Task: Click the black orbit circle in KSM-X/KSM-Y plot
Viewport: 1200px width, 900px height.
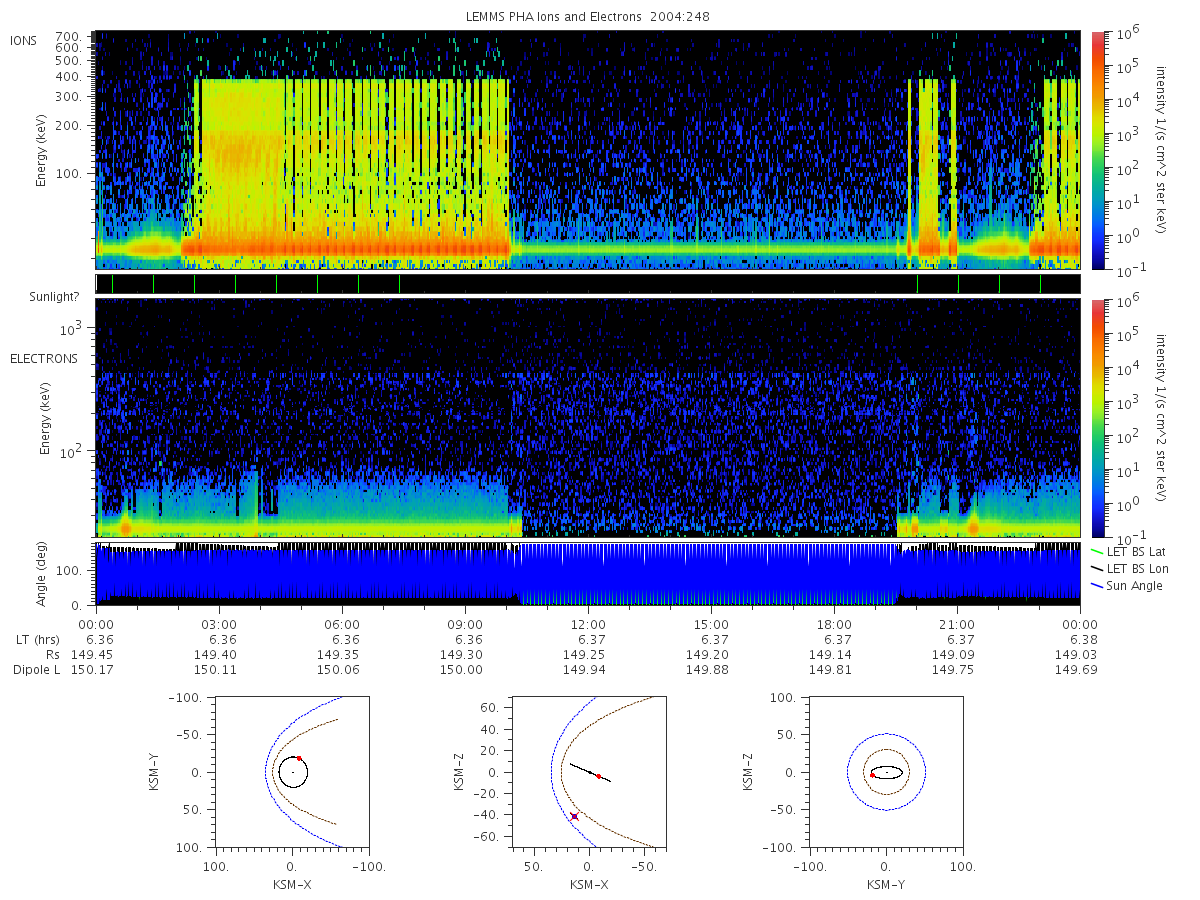Action: pyautogui.click(x=293, y=772)
